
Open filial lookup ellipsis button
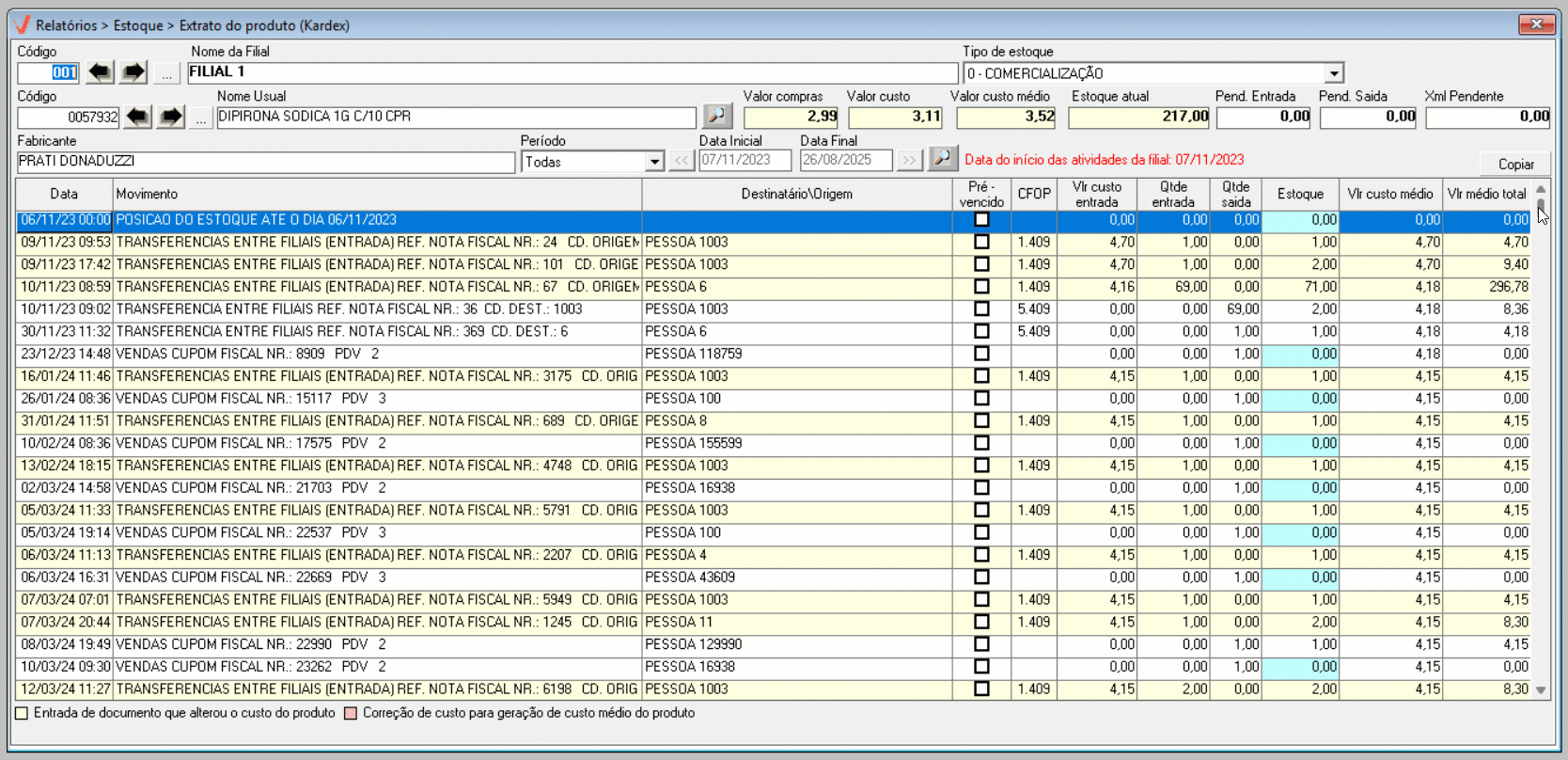(x=167, y=73)
